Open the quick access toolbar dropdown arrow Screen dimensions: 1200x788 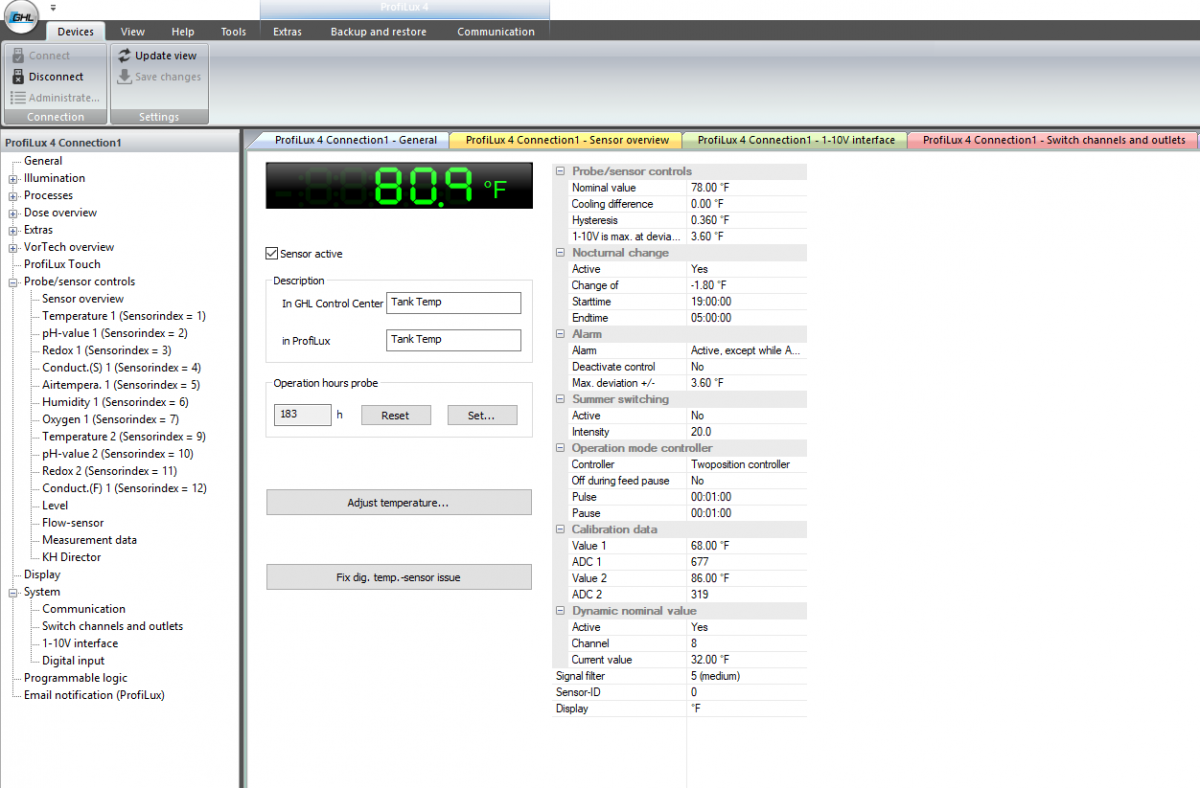[x=53, y=8]
